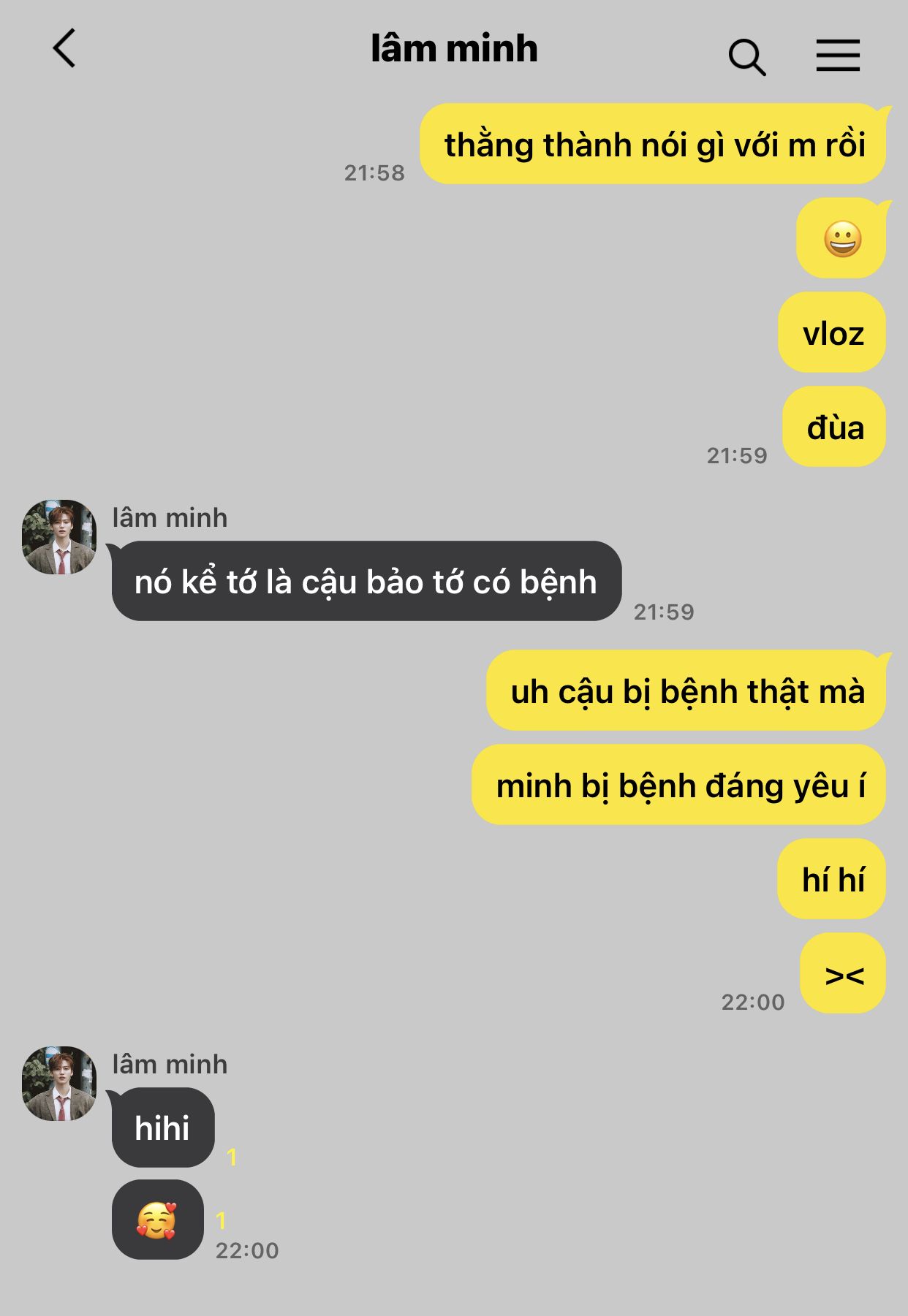Tap the unread count next to hihi

[x=232, y=1157]
